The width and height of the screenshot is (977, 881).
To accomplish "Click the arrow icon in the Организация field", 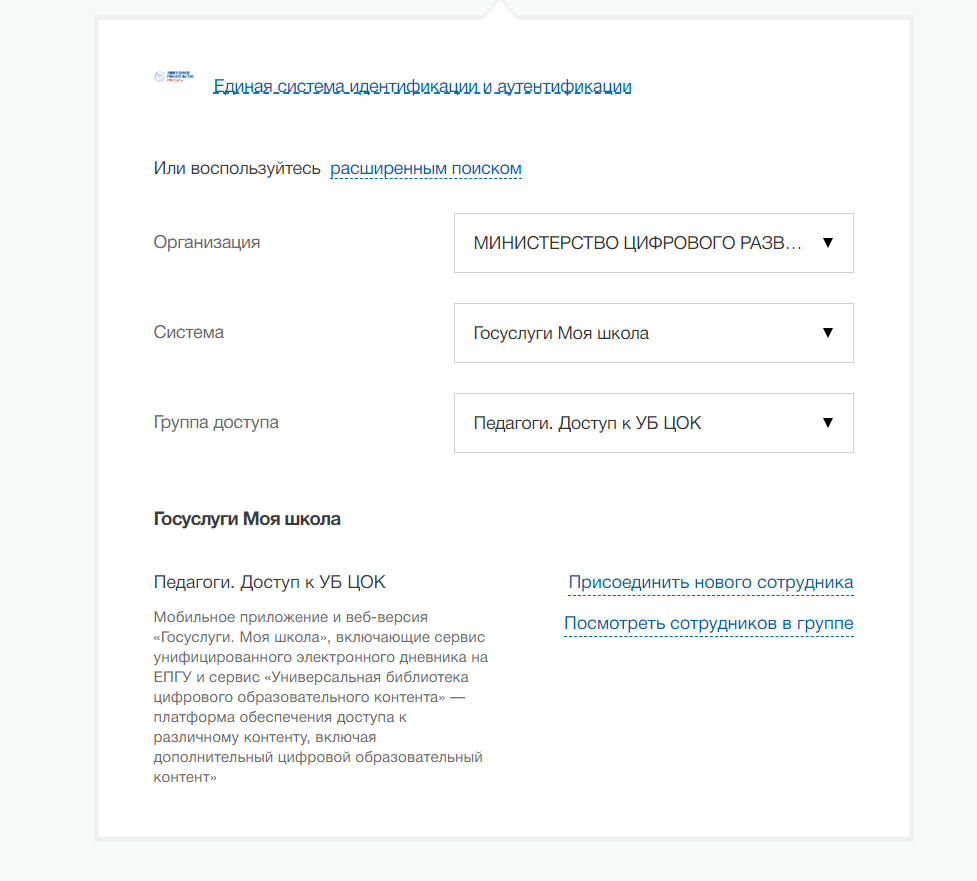I will point(827,243).
